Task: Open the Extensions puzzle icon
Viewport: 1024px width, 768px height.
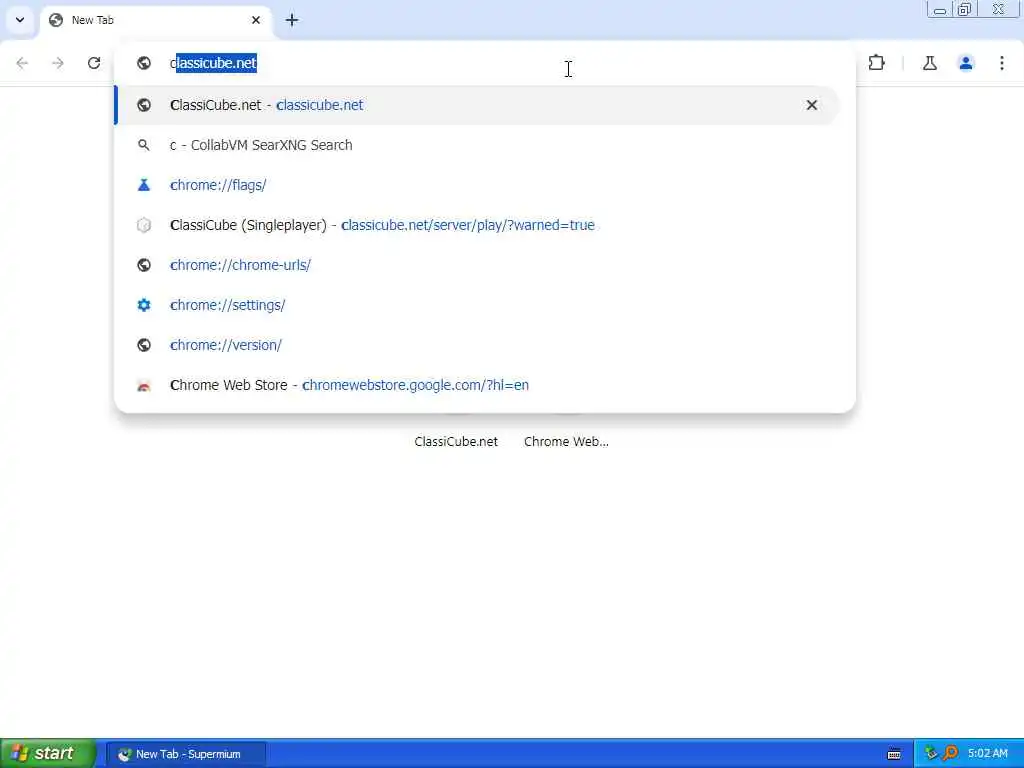Action: pyautogui.click(x=876, y=63)
